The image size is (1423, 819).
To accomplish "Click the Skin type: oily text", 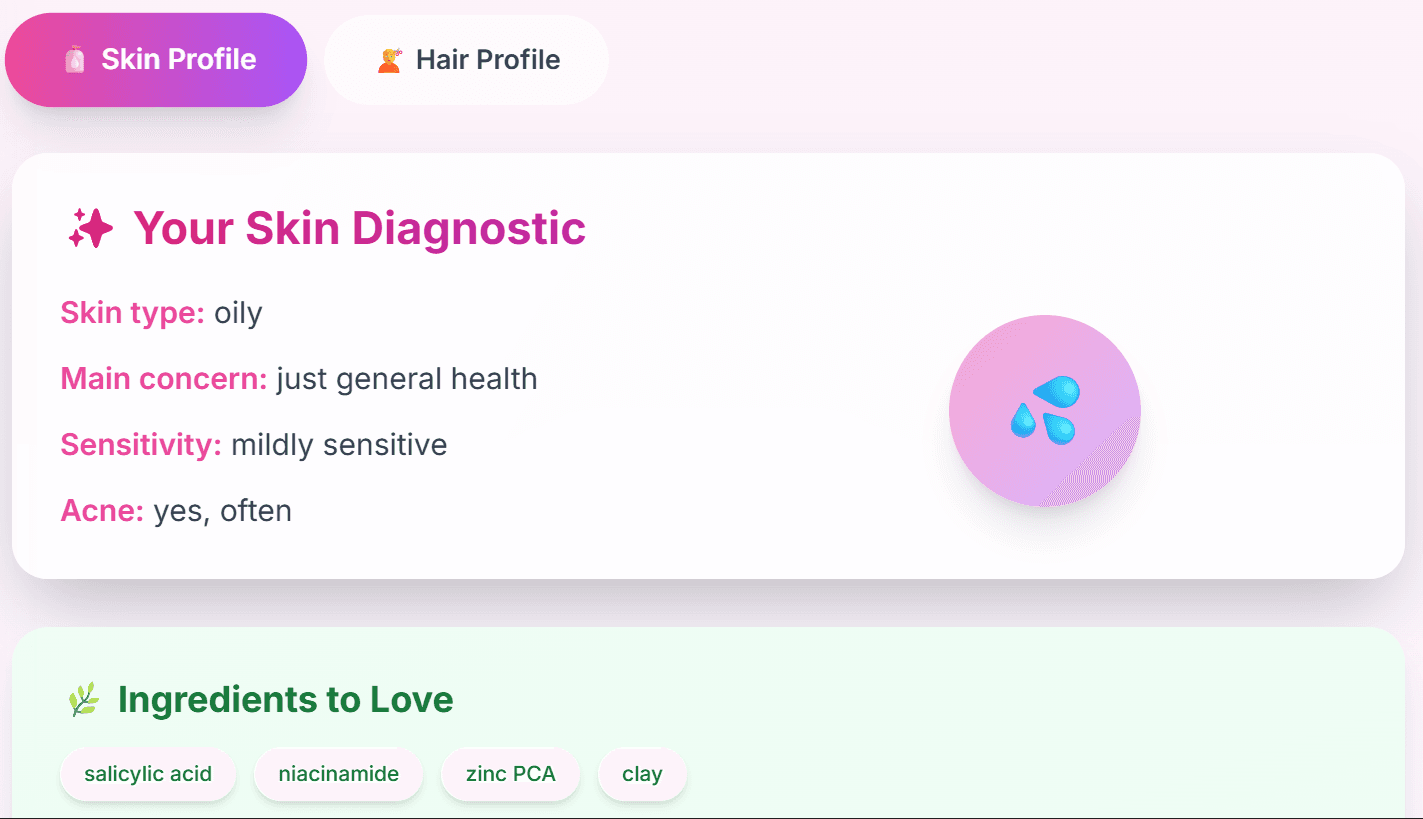I will (161, 312).
